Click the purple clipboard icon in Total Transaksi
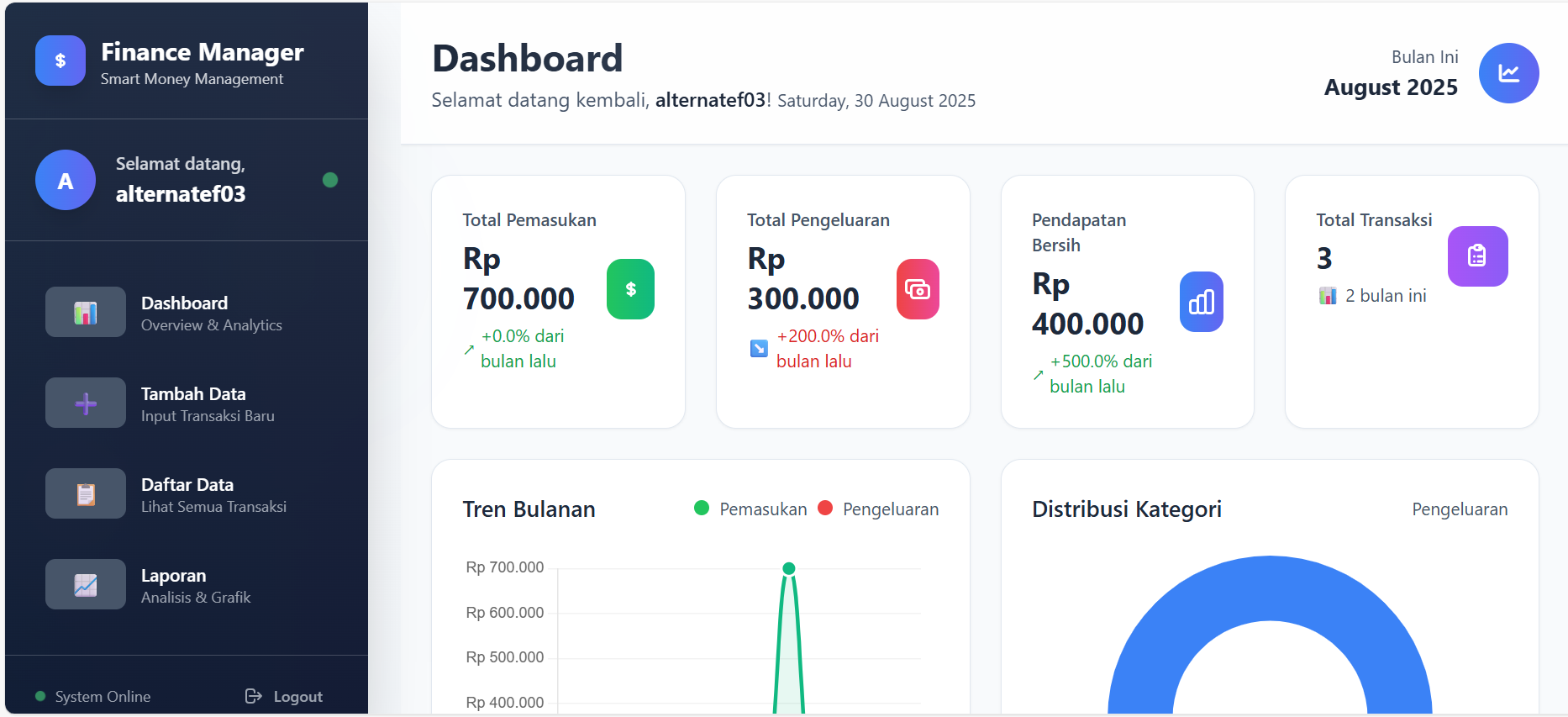The height and width of the screenshot is (717, 1568). pyautogui.click(x=1476, y=256)
